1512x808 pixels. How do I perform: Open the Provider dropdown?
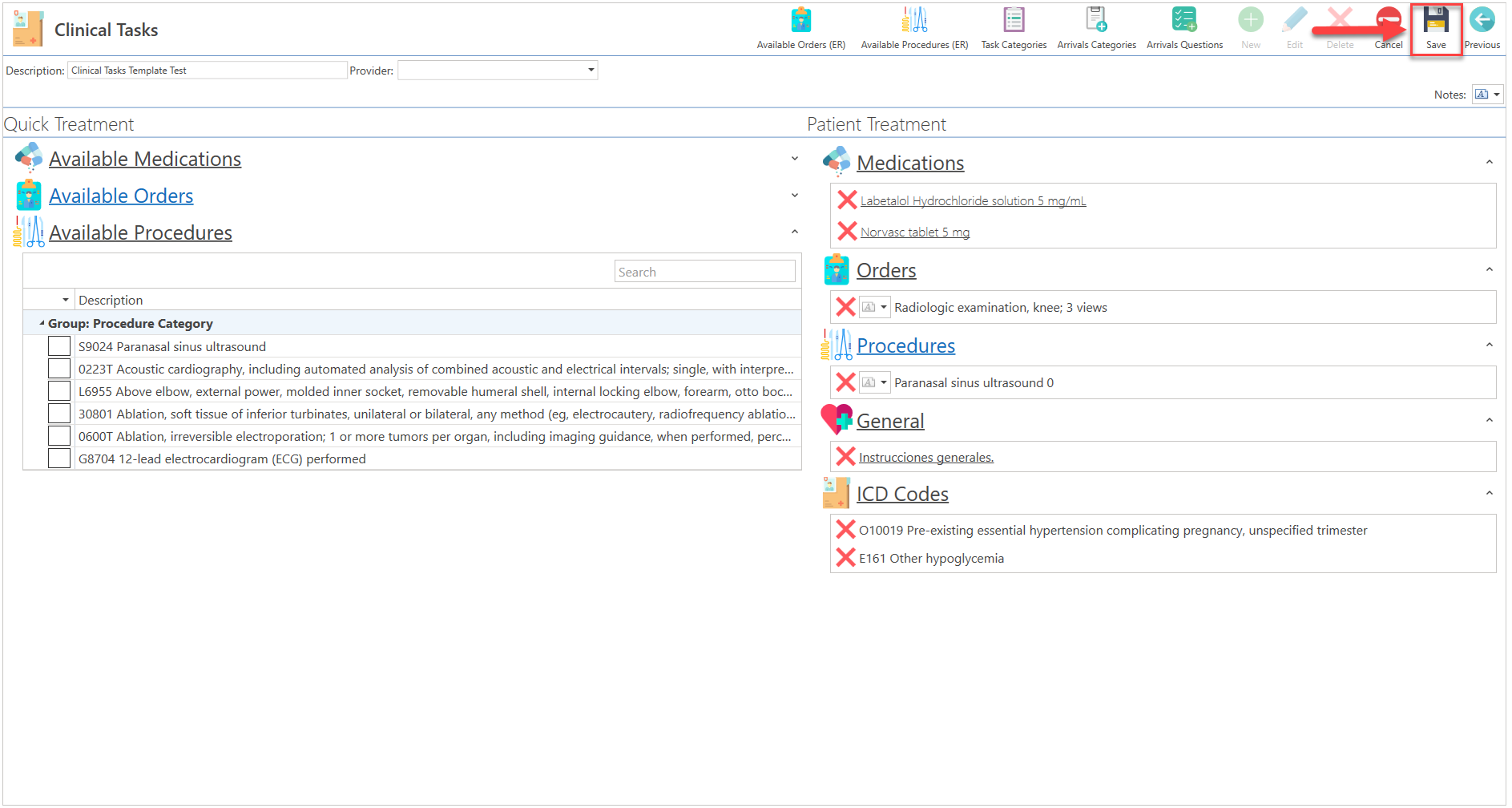[x=591, y=71]
